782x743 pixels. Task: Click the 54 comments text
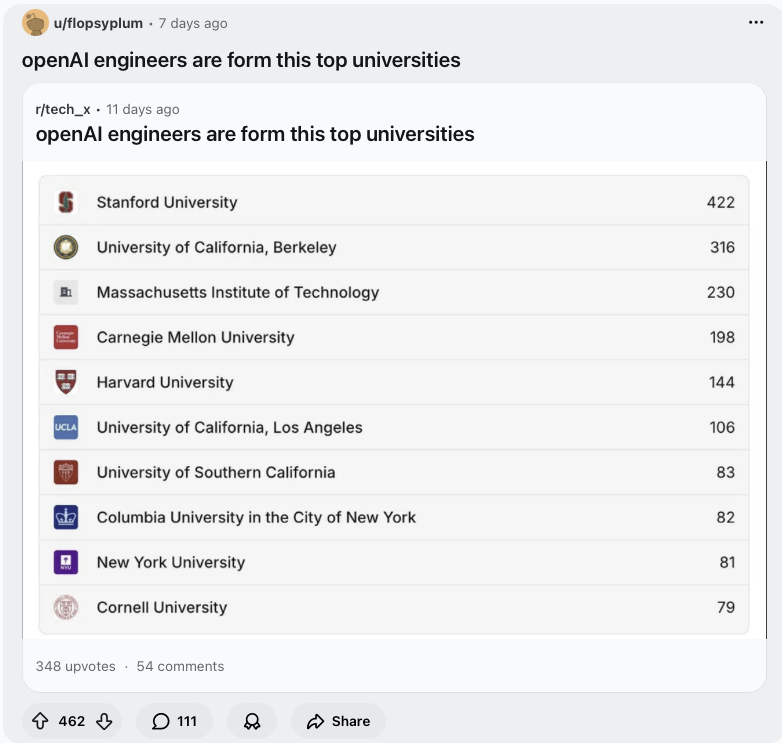click(180, 666)
